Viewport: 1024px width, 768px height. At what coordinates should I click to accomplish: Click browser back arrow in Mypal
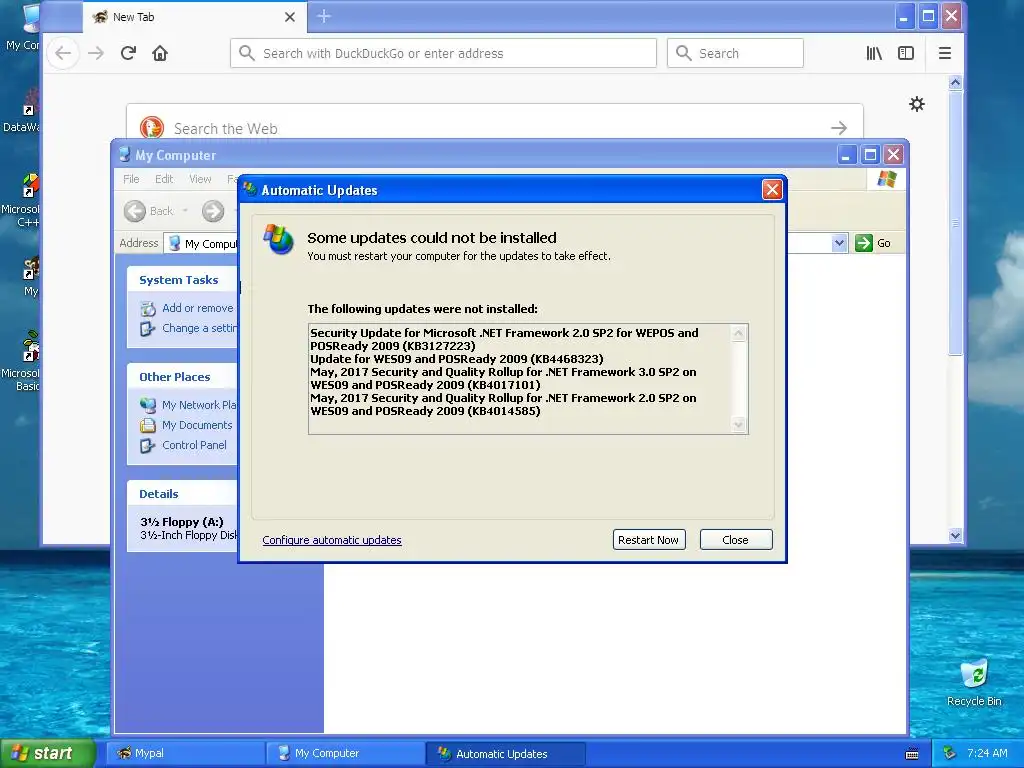[63, 53]
